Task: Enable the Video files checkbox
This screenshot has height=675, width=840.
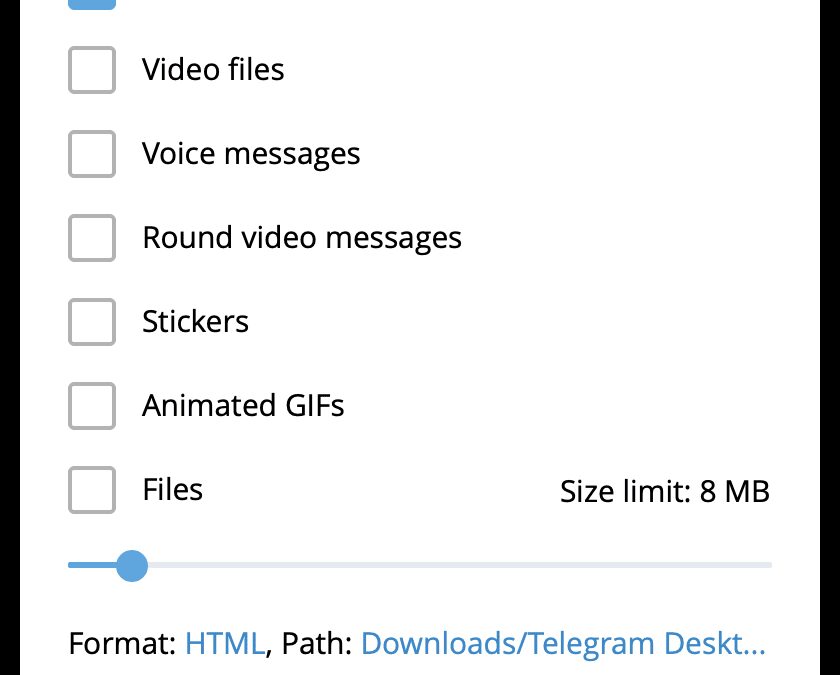Action: [x=92, y=70]
